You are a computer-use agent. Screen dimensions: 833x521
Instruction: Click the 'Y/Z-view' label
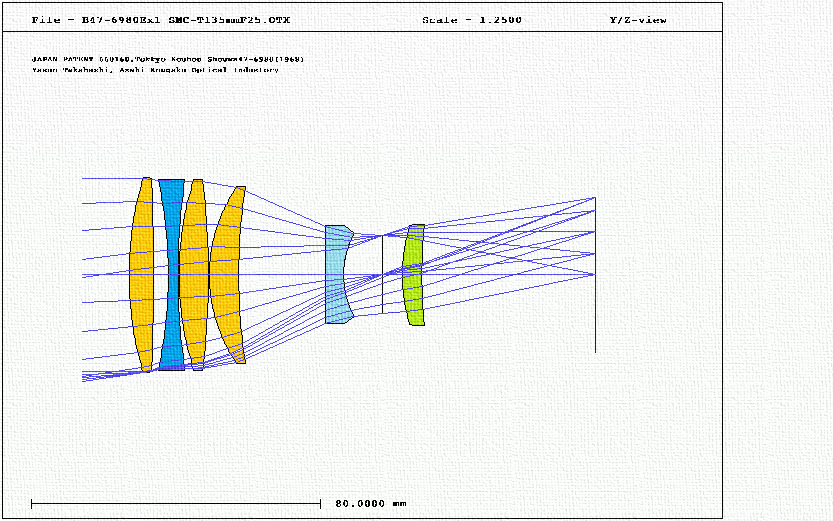638,20
